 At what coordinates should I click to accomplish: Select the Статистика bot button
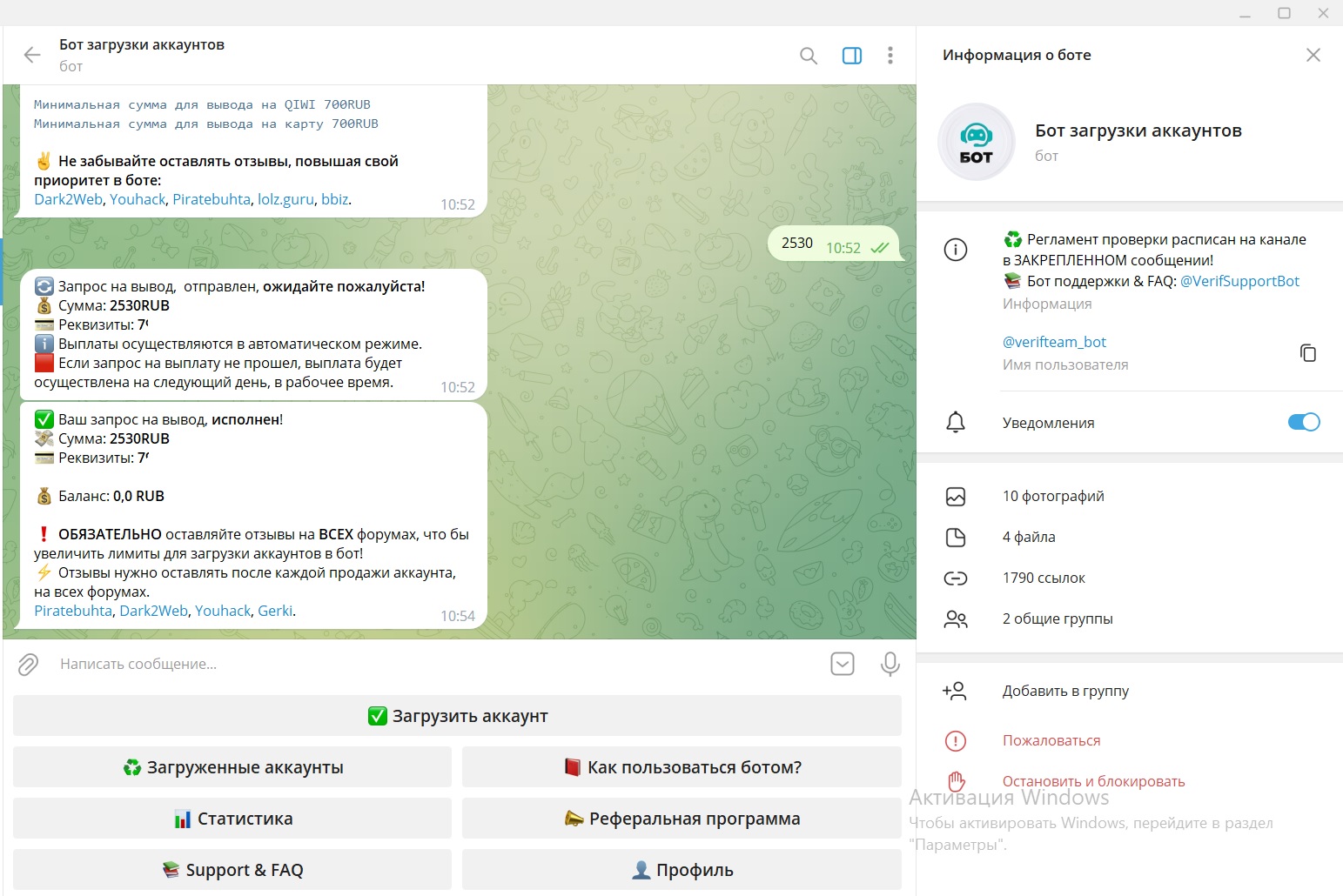[x=232, y=819]
